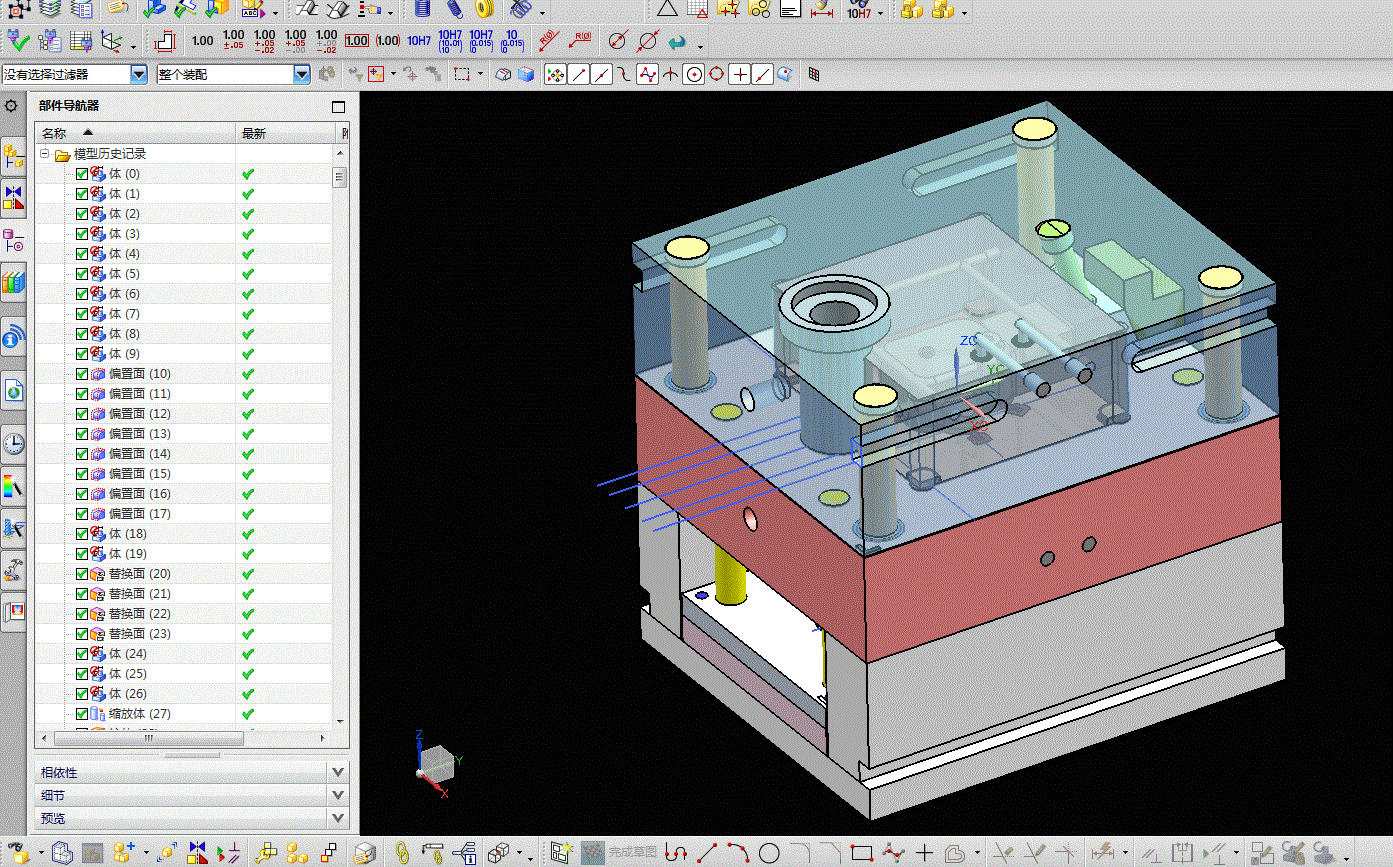Image resolution: width=1393 pixels, height=867 pixels.
Task: Open the text note icon
Action: [x=790, y=10]
